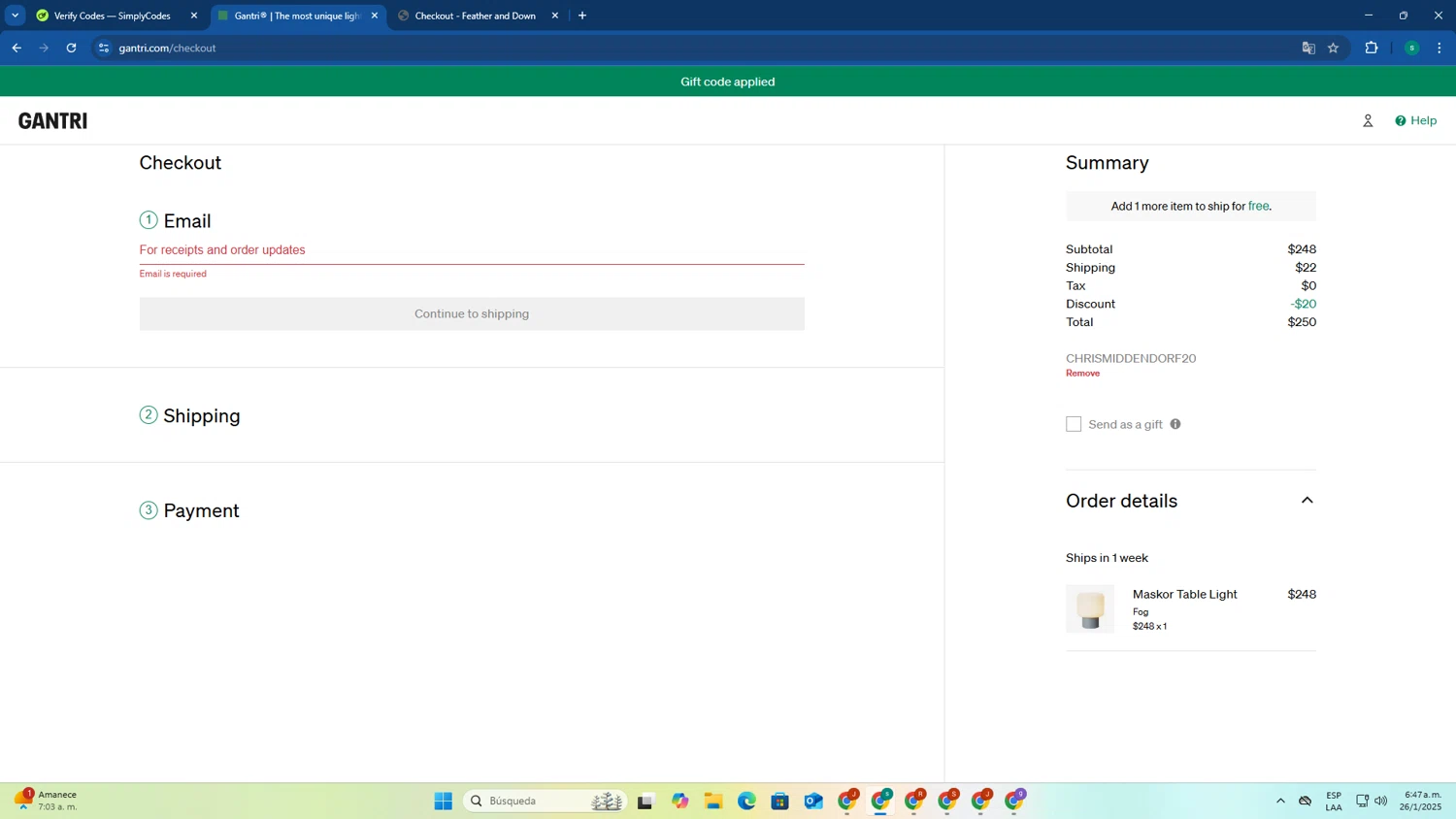Close the Verify Codes tab

(x=194, y=16)
